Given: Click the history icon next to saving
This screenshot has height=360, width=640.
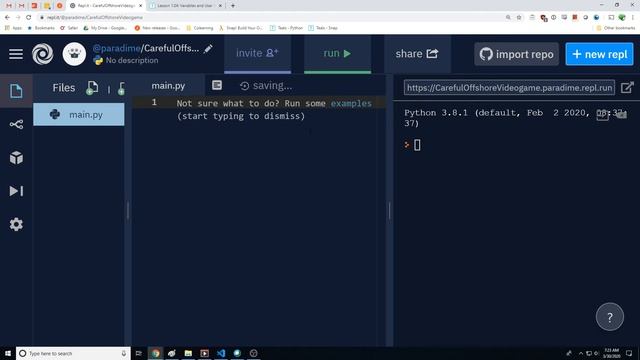Looking at the screenshot, I should [x=244, y=86].
